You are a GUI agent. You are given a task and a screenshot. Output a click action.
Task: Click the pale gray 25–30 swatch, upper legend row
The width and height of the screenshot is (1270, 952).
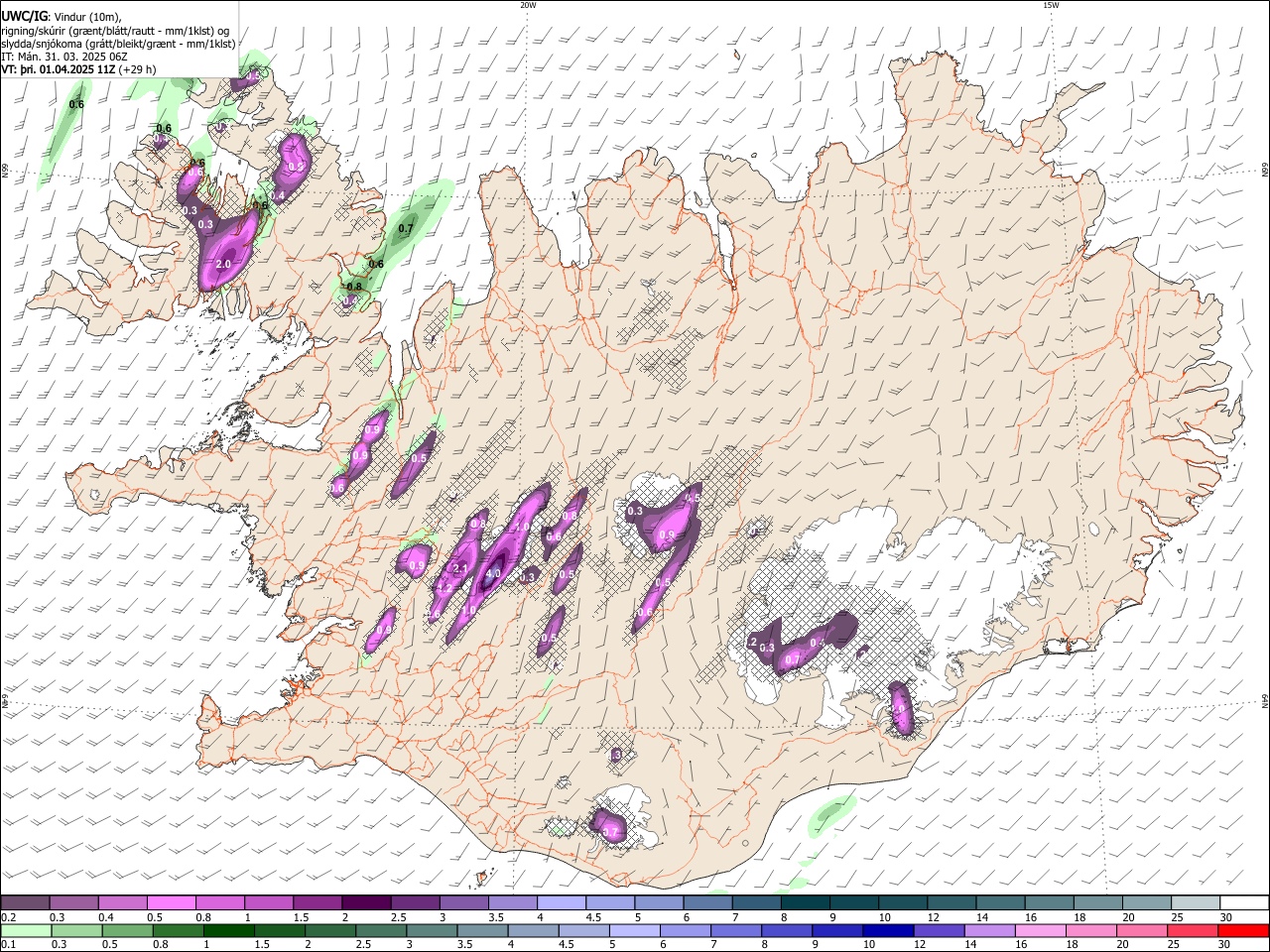1194,902
